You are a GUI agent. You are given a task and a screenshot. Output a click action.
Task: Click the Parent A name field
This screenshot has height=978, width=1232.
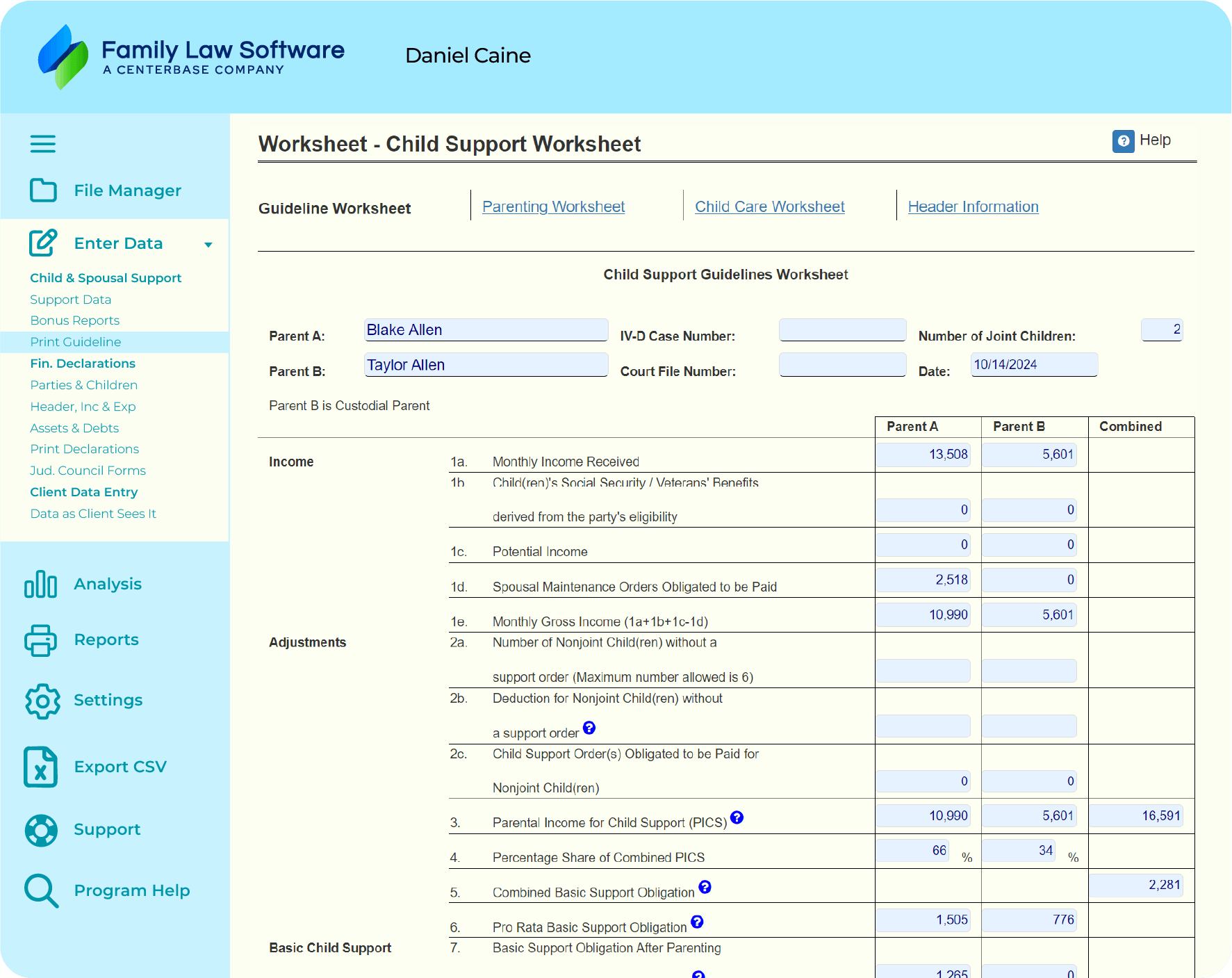(x=486, y=330)
